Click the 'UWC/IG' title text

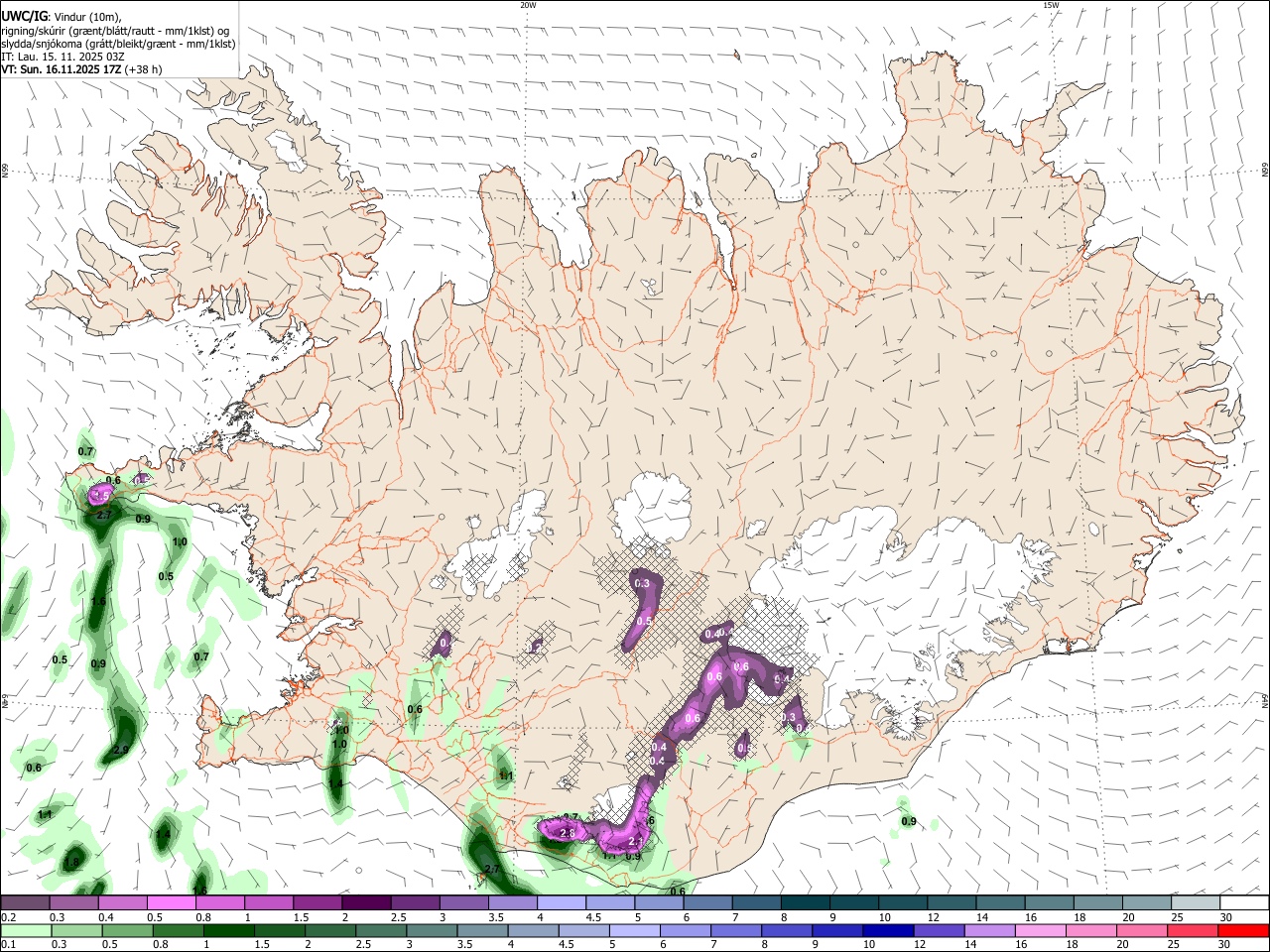click(24, 16)
